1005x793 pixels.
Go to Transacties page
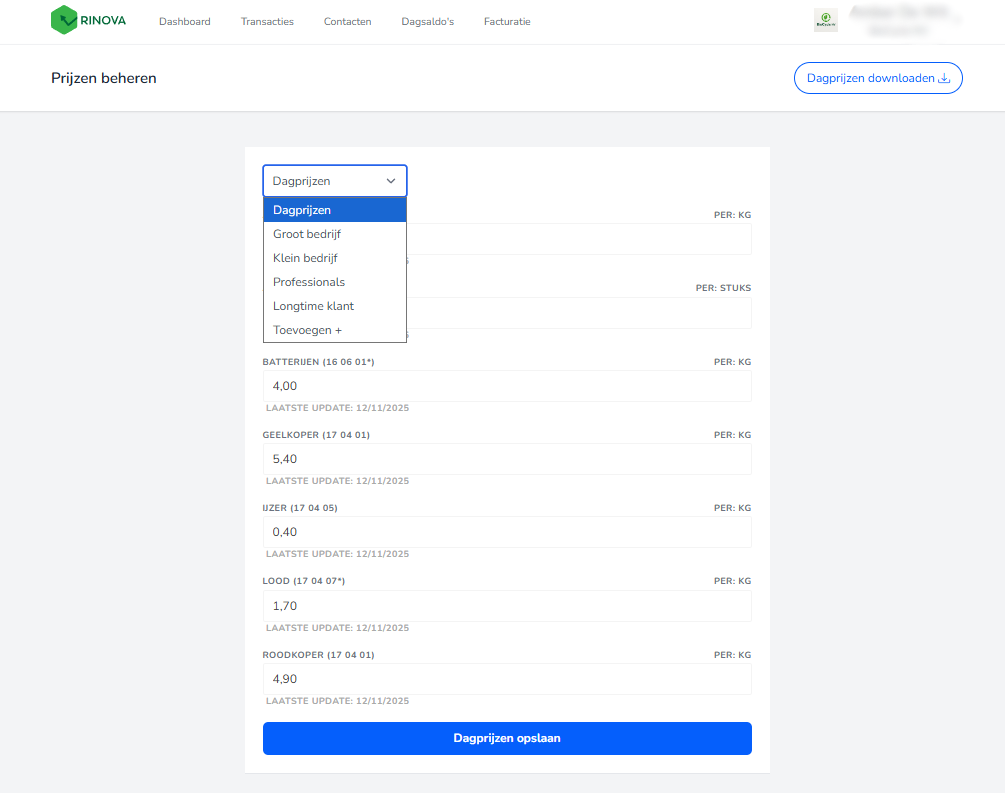point(267,22)
